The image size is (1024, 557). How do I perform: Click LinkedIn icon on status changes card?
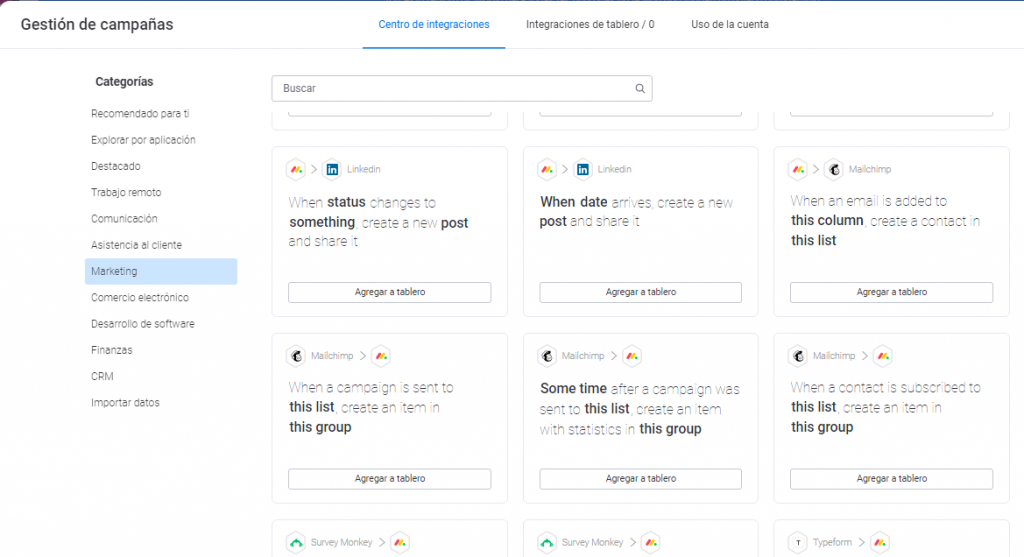(332, 169)
